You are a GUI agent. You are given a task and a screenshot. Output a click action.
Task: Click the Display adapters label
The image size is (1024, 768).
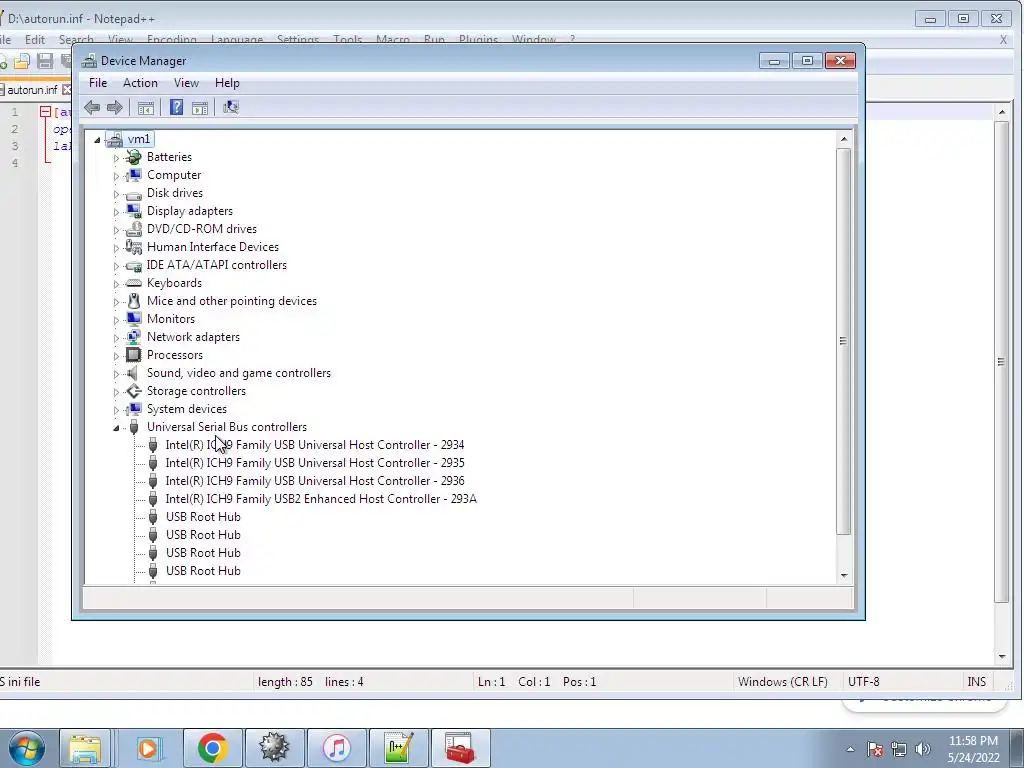[190, 211]
